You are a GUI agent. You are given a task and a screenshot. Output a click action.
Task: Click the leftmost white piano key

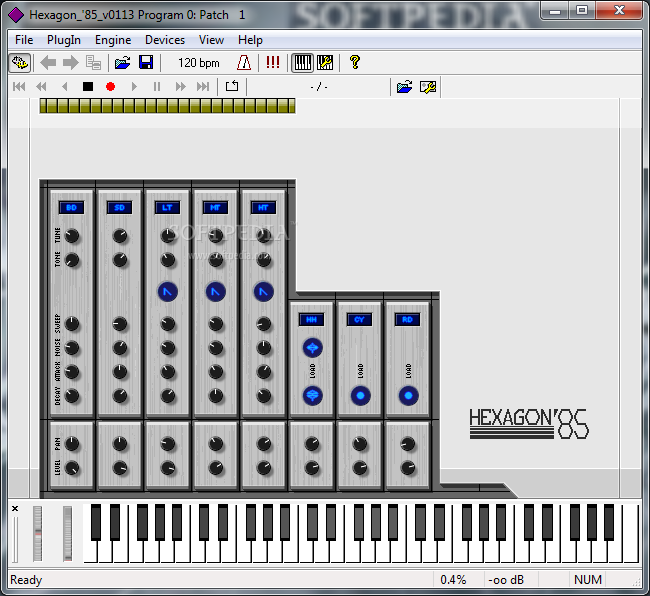[90, 551]
